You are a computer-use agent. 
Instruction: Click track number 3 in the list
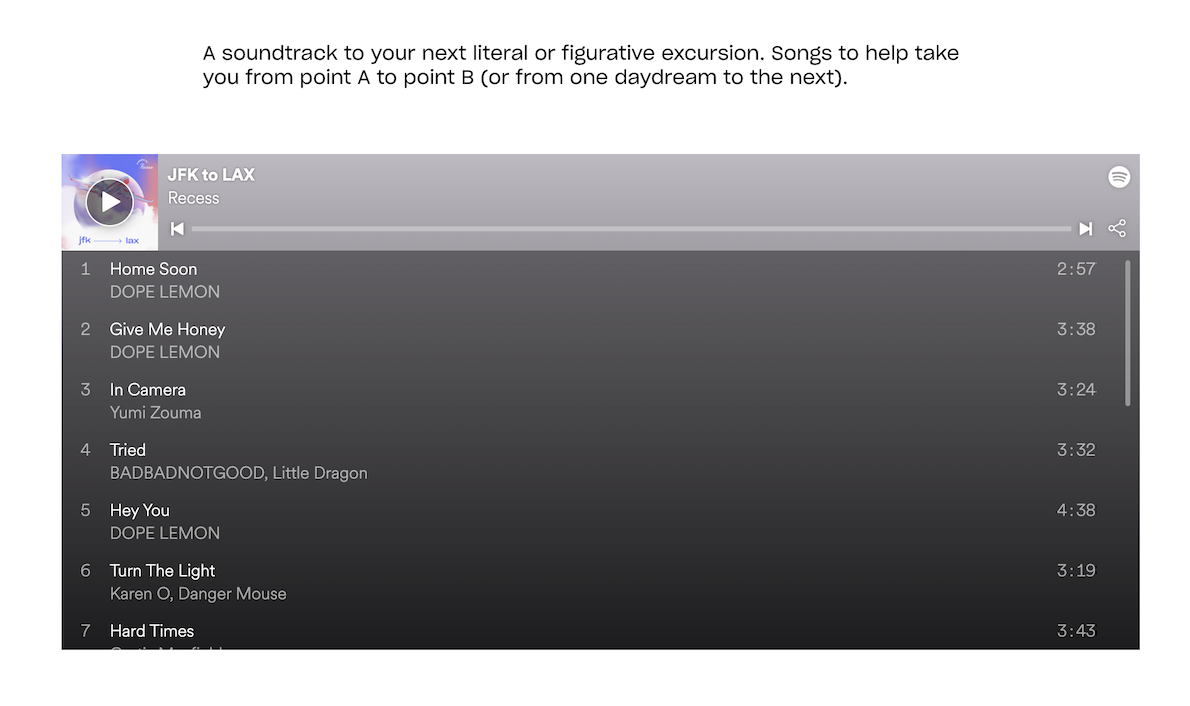pyautogui.click(x=86, y=390)
